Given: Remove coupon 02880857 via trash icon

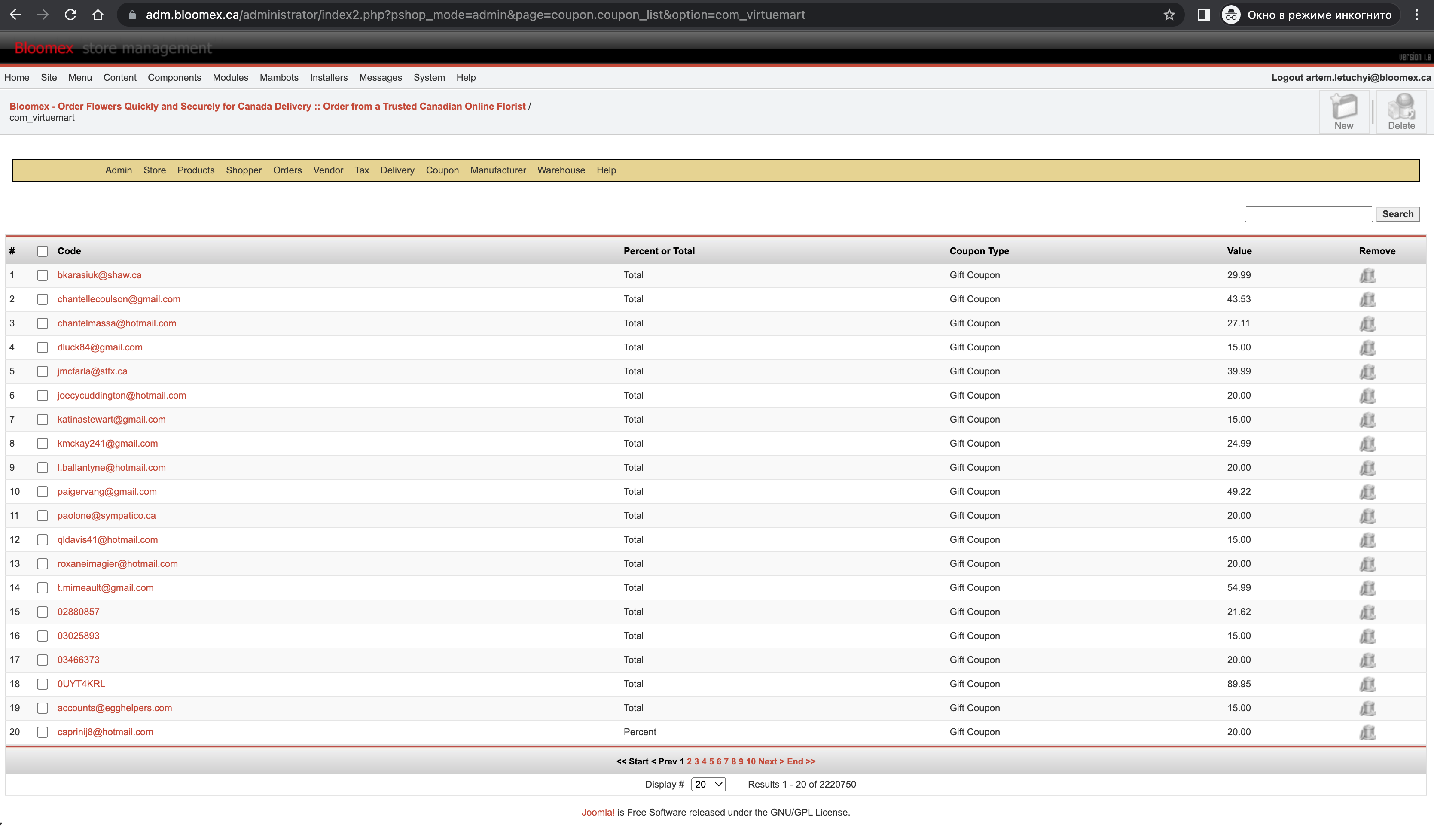Looking at the screenshot, I should (1367, 612).
